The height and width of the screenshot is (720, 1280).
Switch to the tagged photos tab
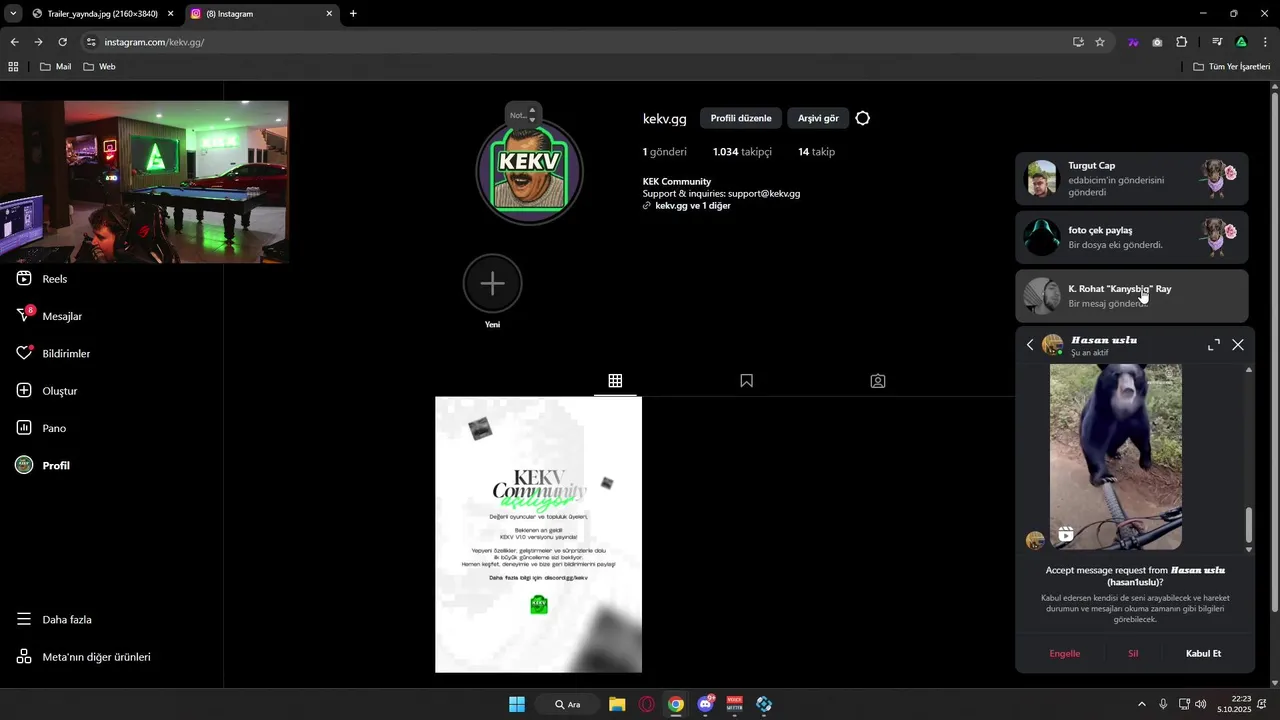pyautogui.click(x=878, y=381)
